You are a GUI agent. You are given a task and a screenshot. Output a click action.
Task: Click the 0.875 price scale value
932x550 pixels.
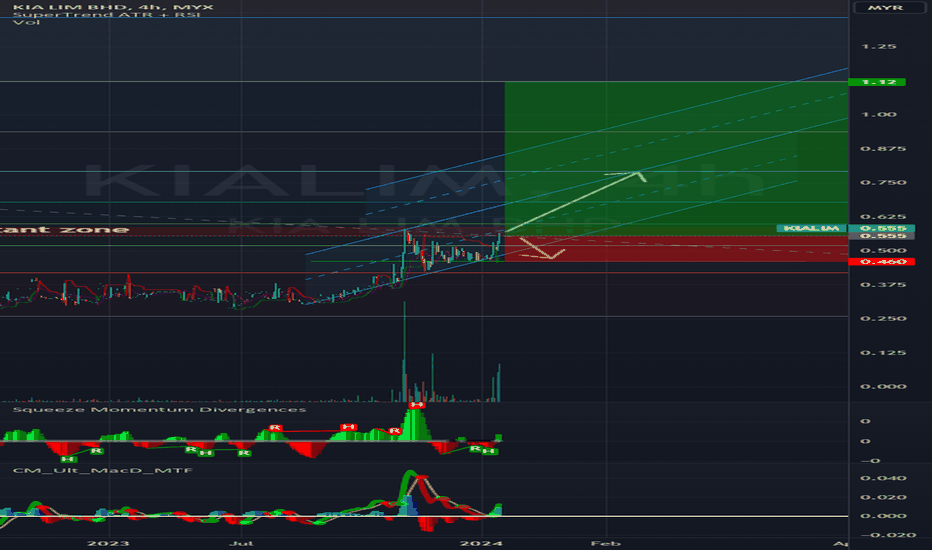tap(883, 149)
